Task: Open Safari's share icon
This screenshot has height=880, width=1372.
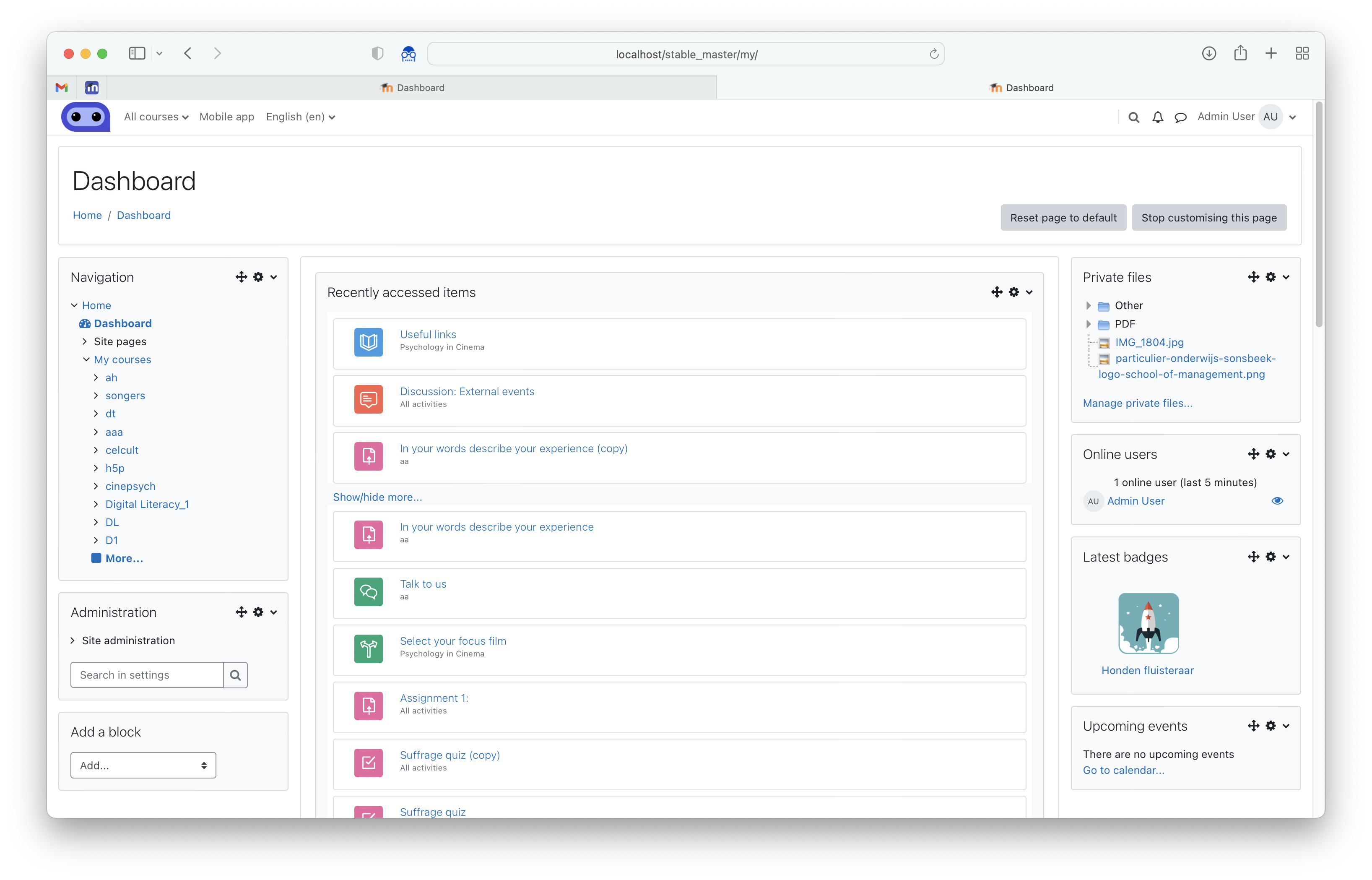Action: pyautogui.click(x=1240, y=53)
